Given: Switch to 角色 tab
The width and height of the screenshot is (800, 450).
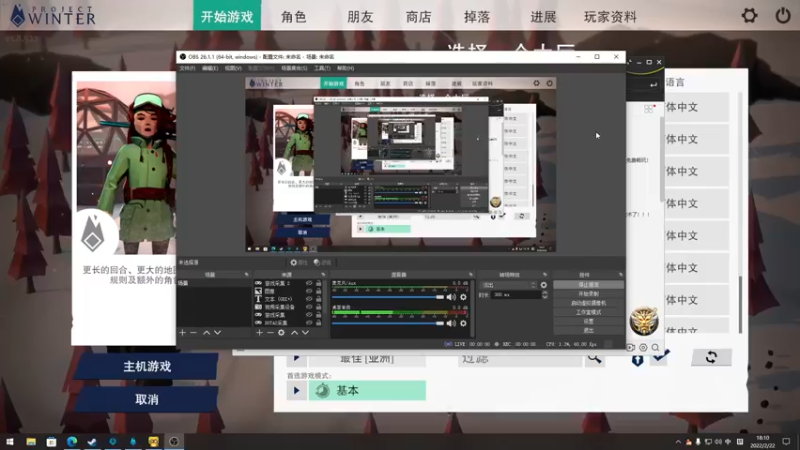Looking at the screenshot, I should (293, 17).
